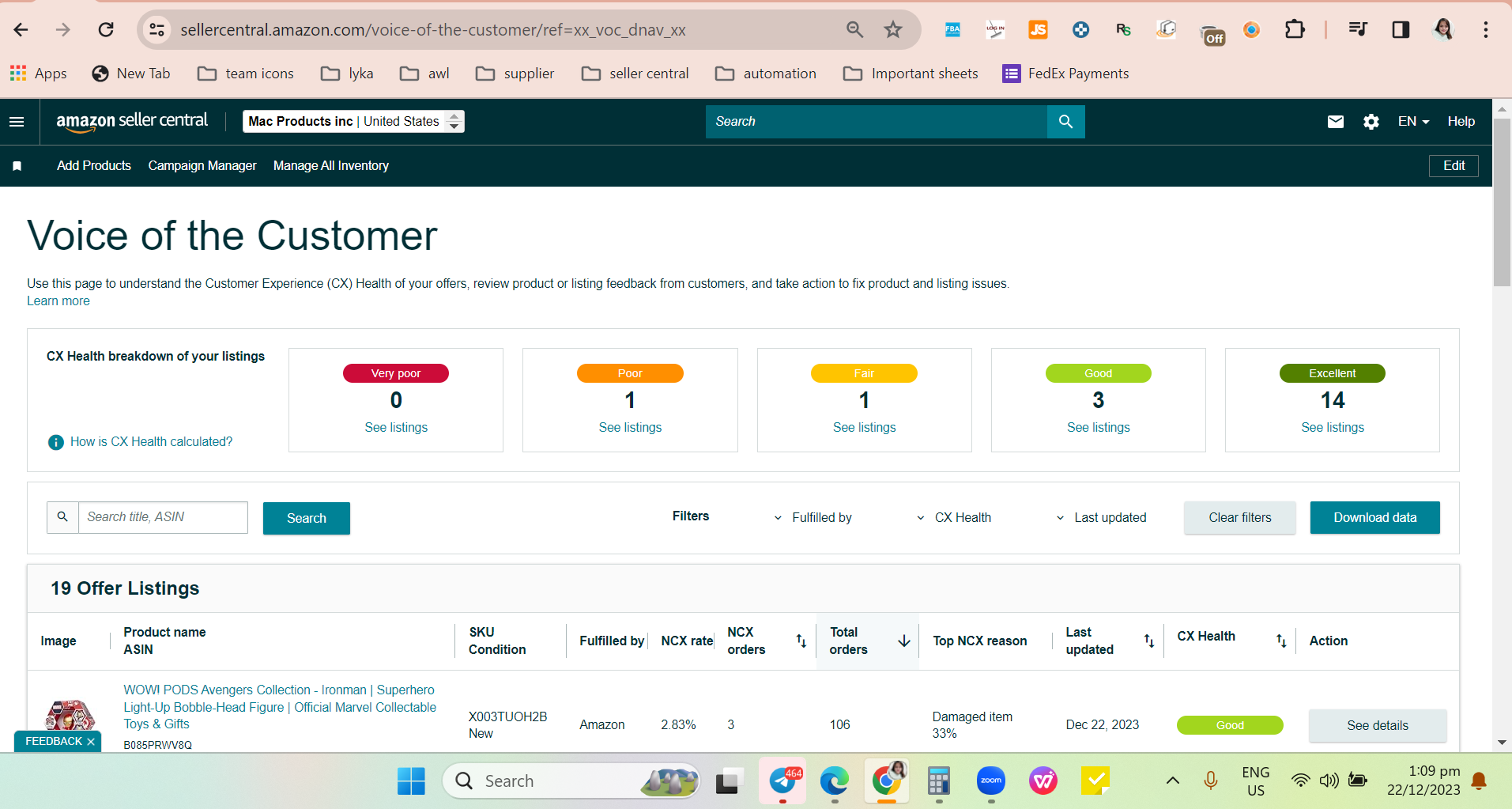
Task: Click the Seller Central header search field
Action: click(x=877, y=122)
